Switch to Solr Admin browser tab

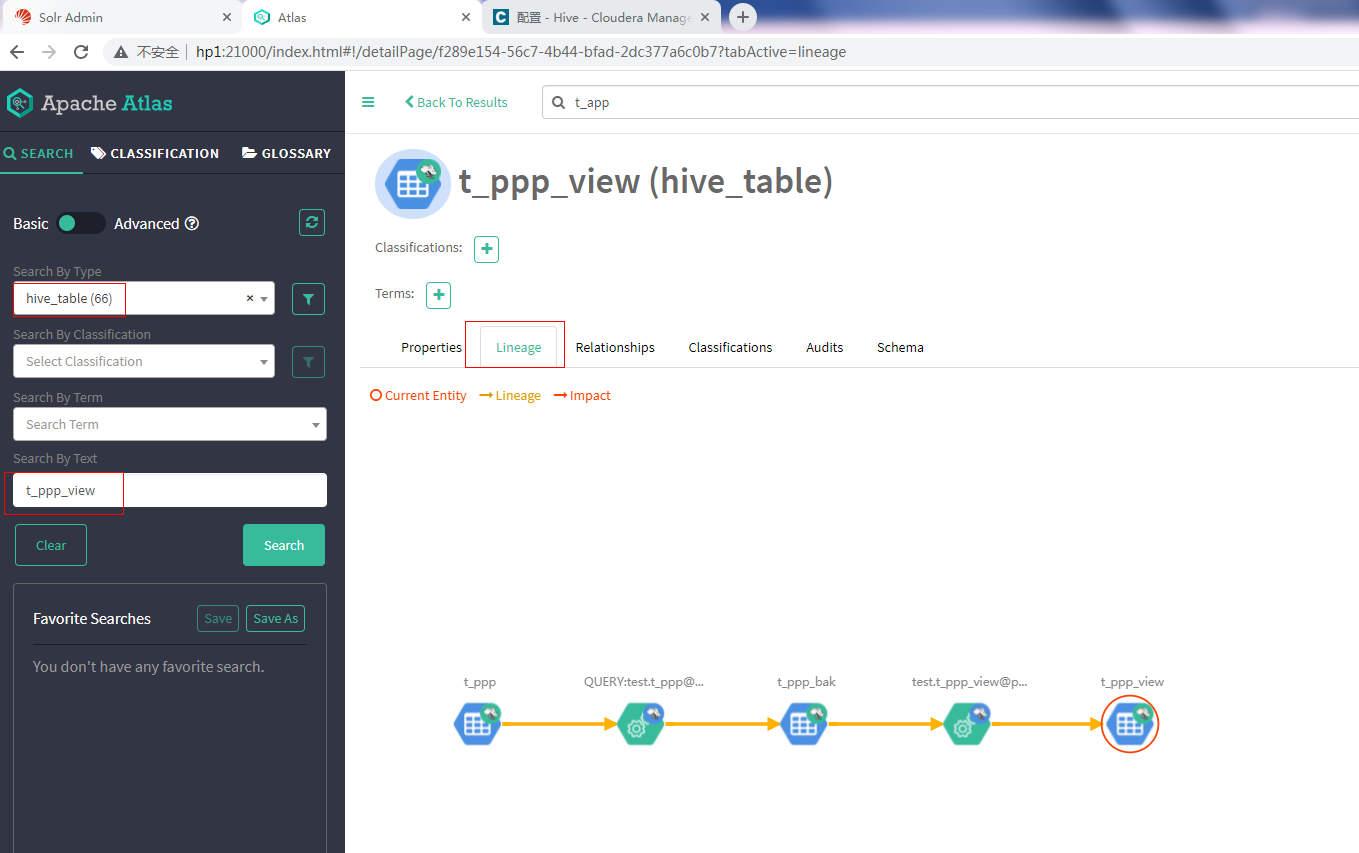coord(120,18)
